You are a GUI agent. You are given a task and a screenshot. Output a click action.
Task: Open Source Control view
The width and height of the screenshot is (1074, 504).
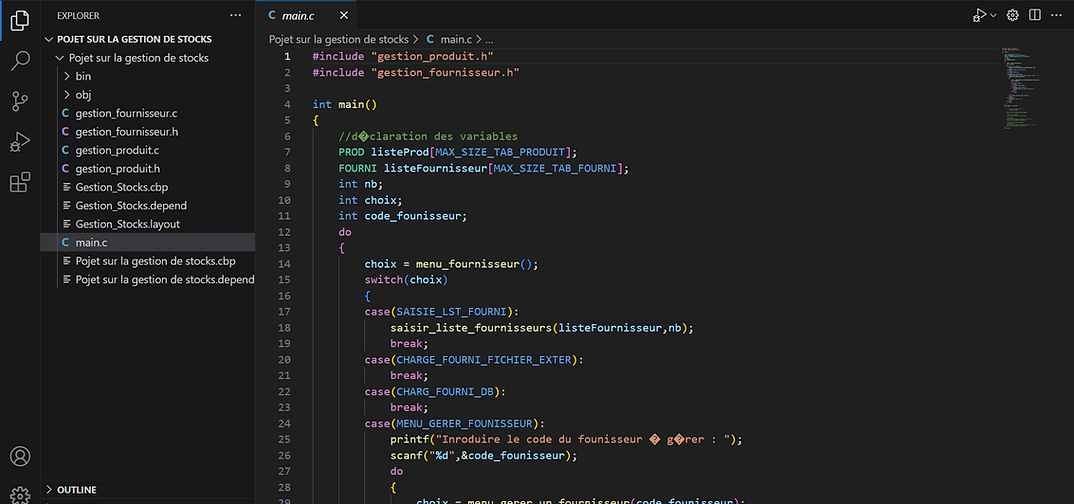pyautogui.click(x=20, y=101)
